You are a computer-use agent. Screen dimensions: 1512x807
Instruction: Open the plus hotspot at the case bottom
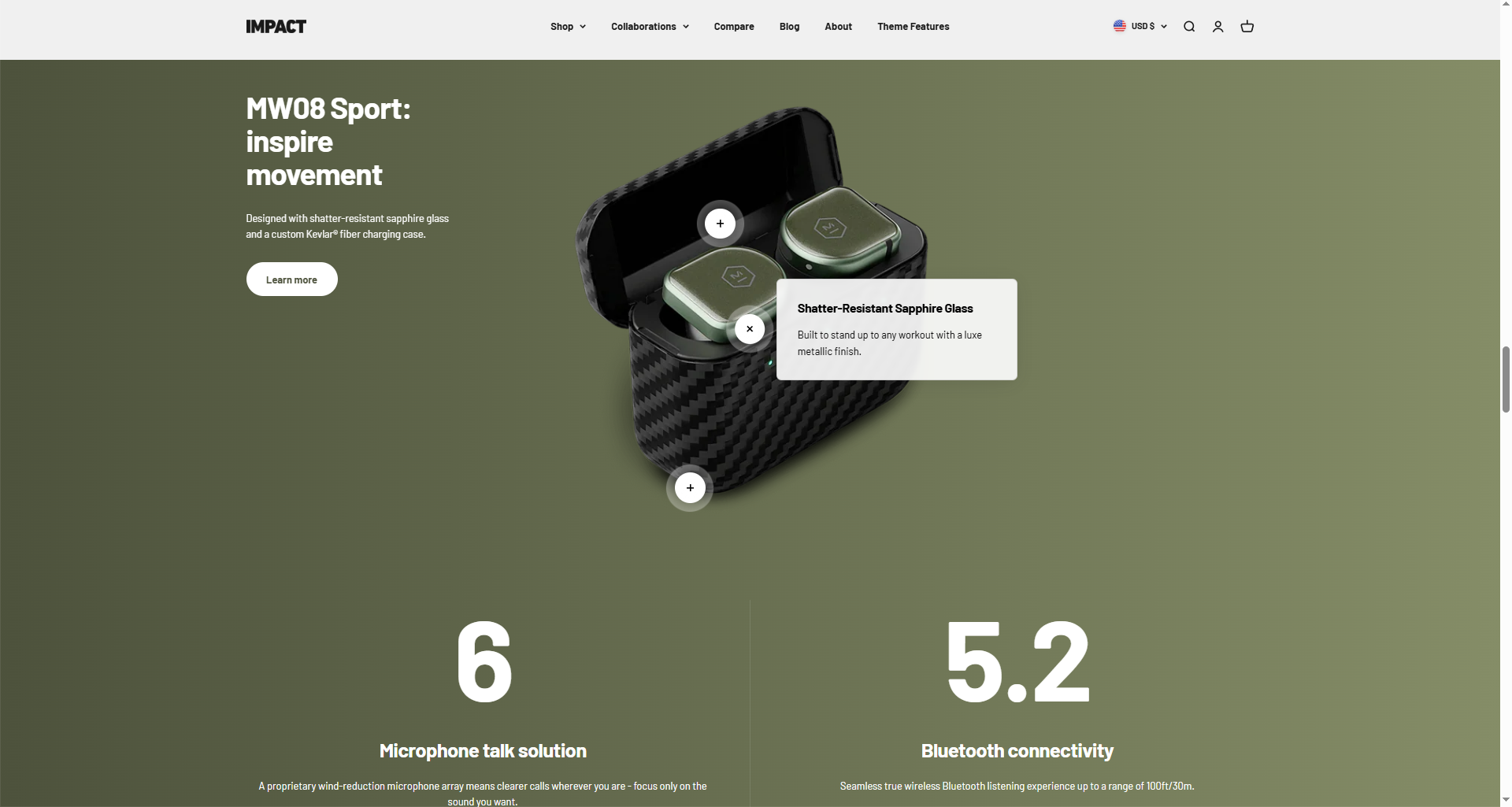690,488
